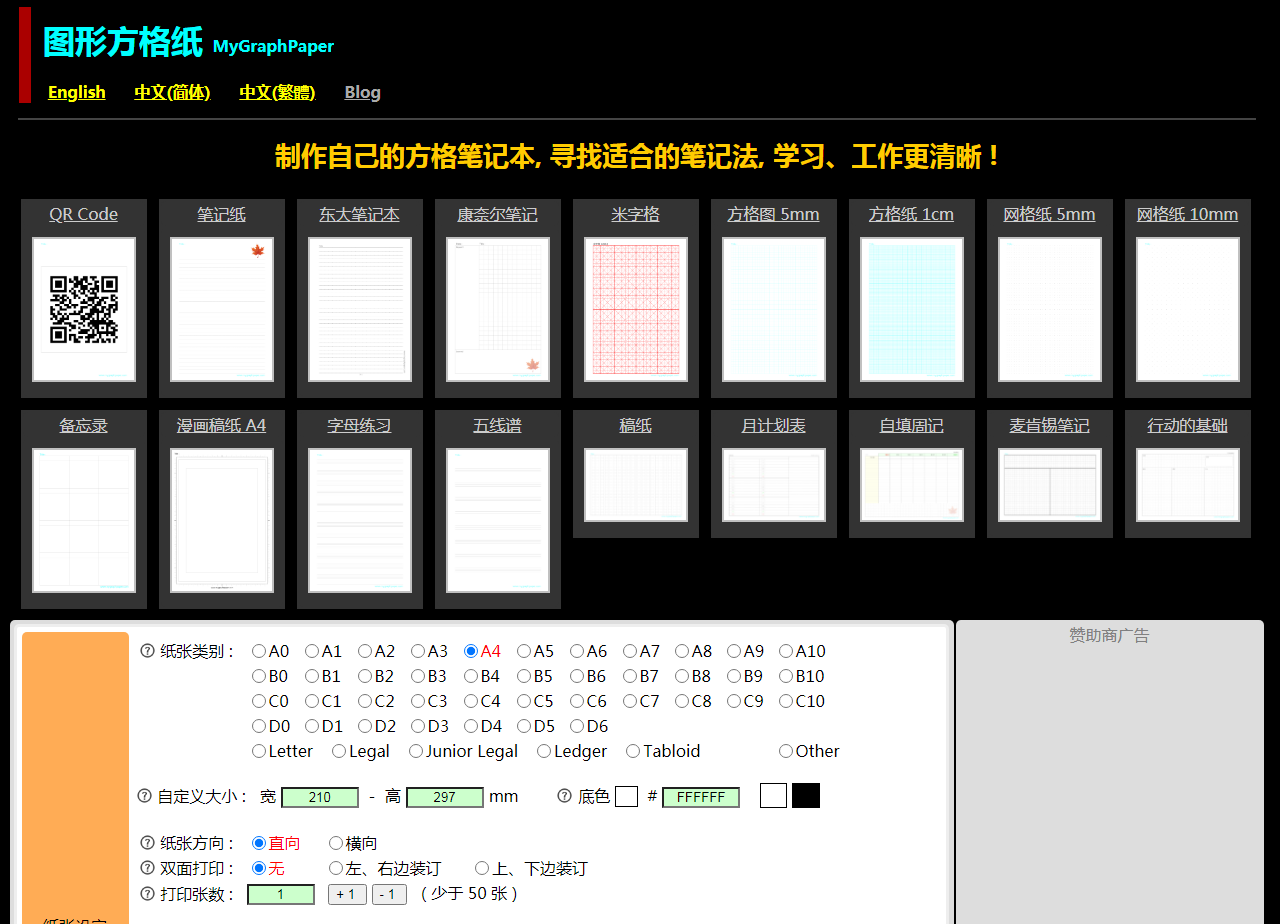
Task: Click help icon beside 打印张数
Action: click(x=148, y=894)
